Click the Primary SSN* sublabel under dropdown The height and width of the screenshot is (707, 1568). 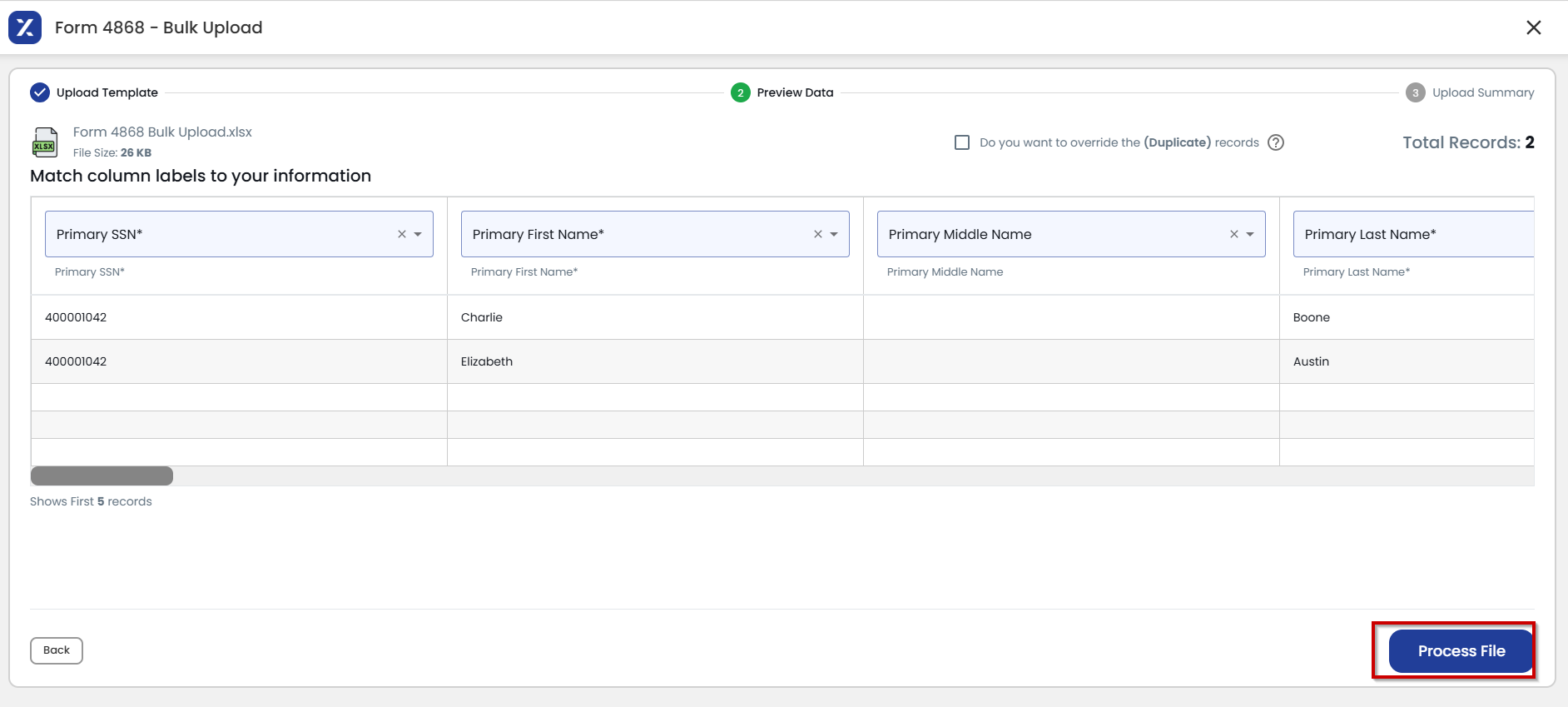tap(90, 271)
